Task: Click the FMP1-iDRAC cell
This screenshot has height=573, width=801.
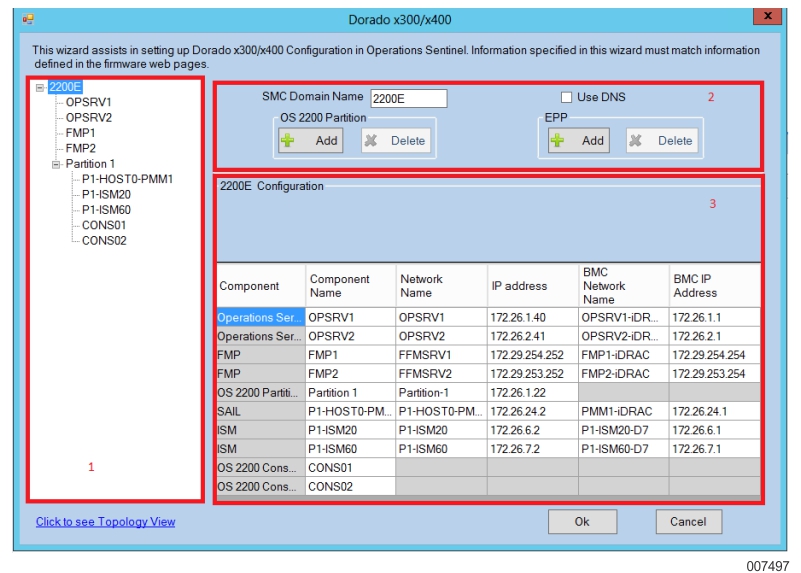Action: coord(624,355)
